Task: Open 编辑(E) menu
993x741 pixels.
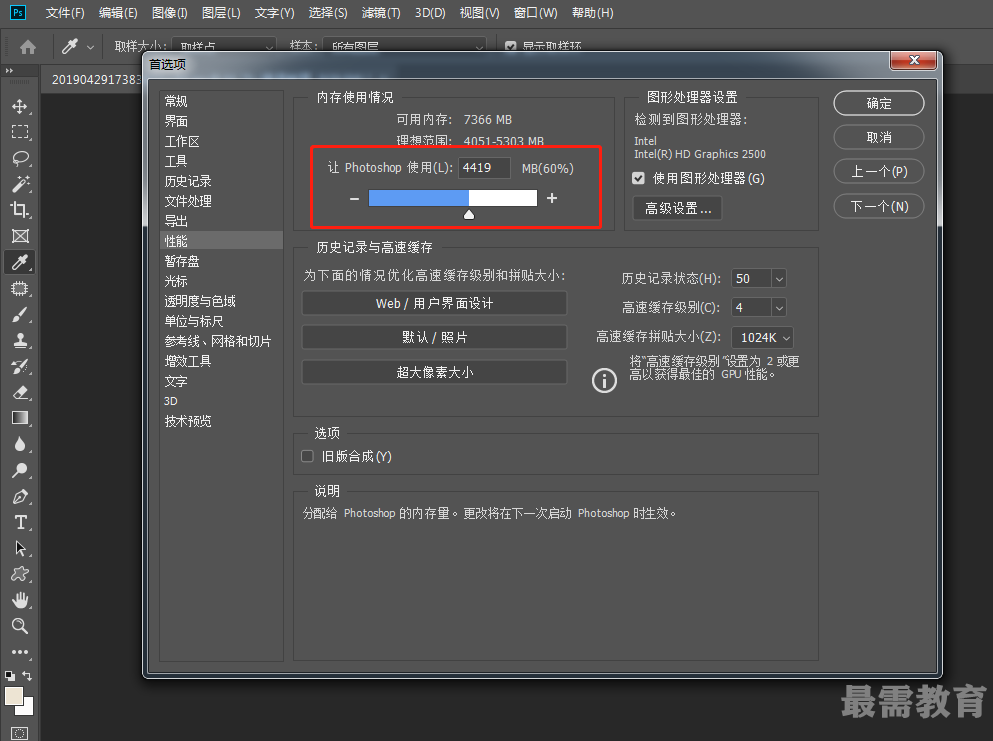Action: [118, 13]
